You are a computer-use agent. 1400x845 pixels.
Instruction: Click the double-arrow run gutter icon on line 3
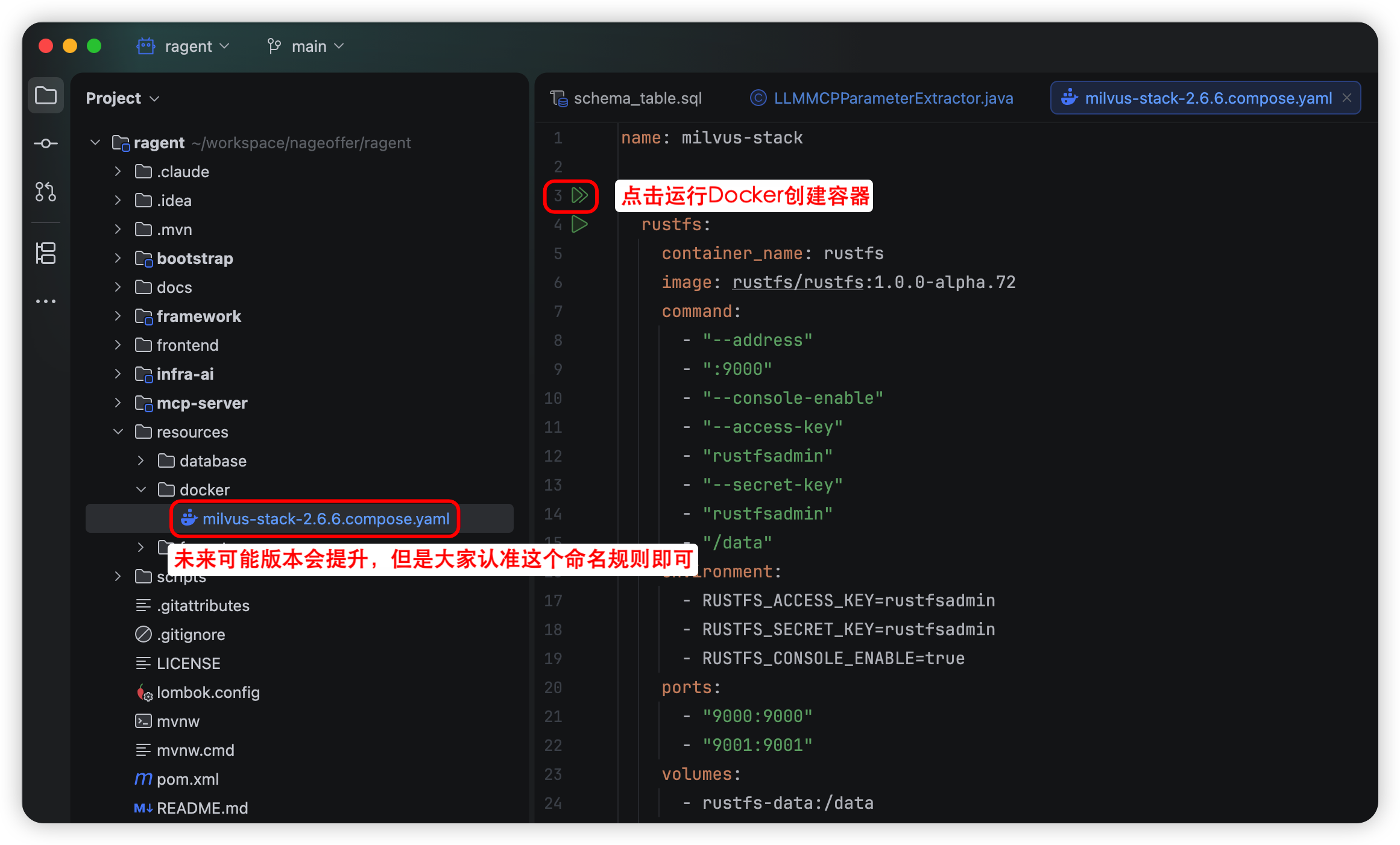579,195
